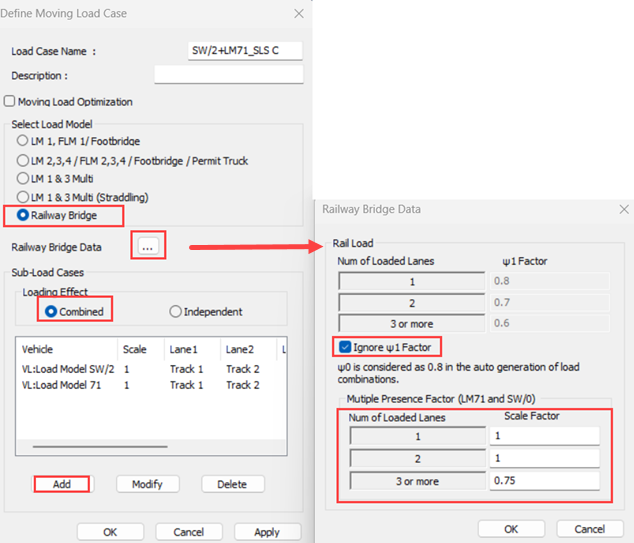Click the Vehicle column header

[x=67, y=349]
